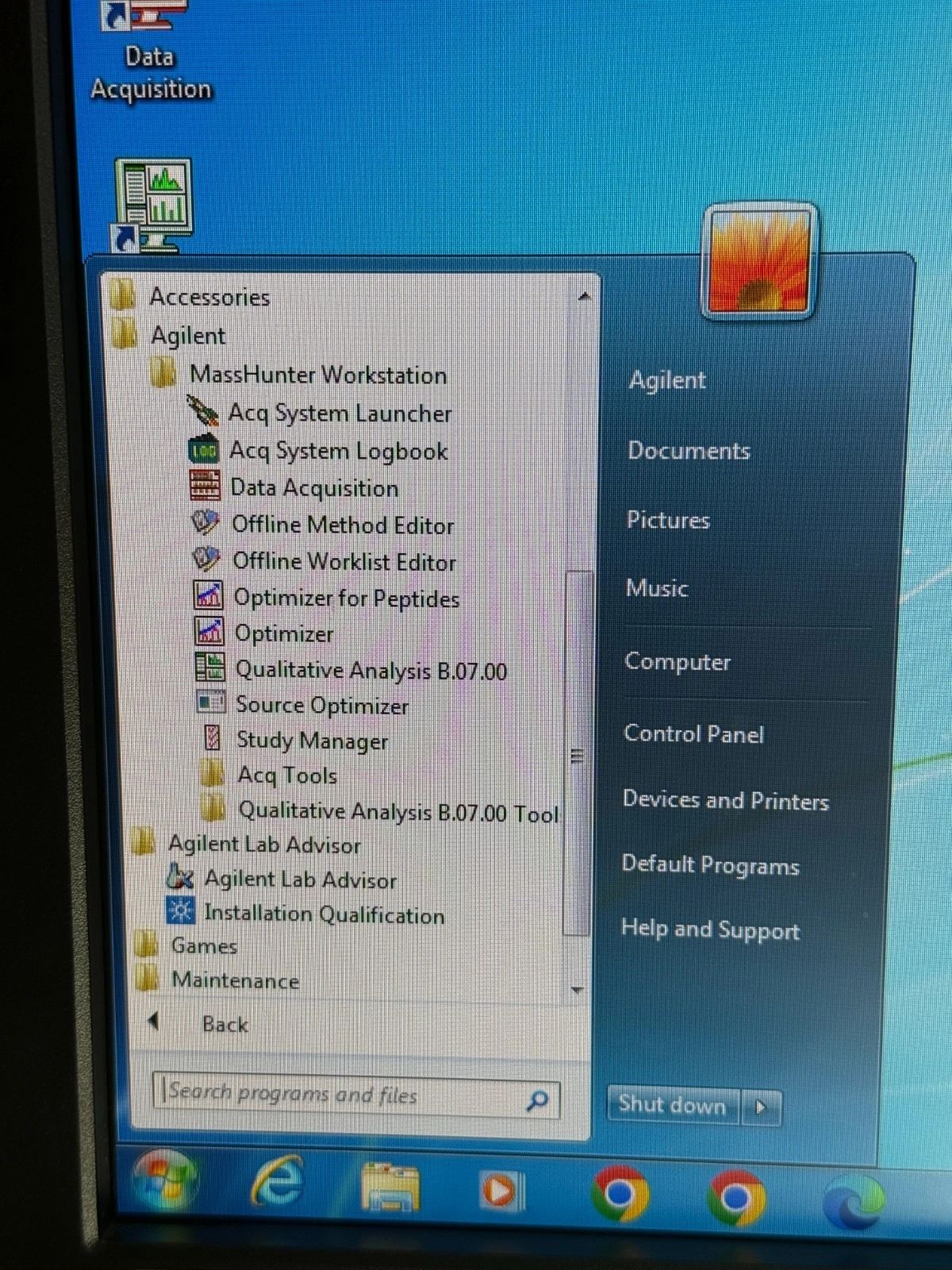The width and height of the screenshot is (952, 1270).
Task: Open Study Manager icon
Action: (x=212, y=739)
